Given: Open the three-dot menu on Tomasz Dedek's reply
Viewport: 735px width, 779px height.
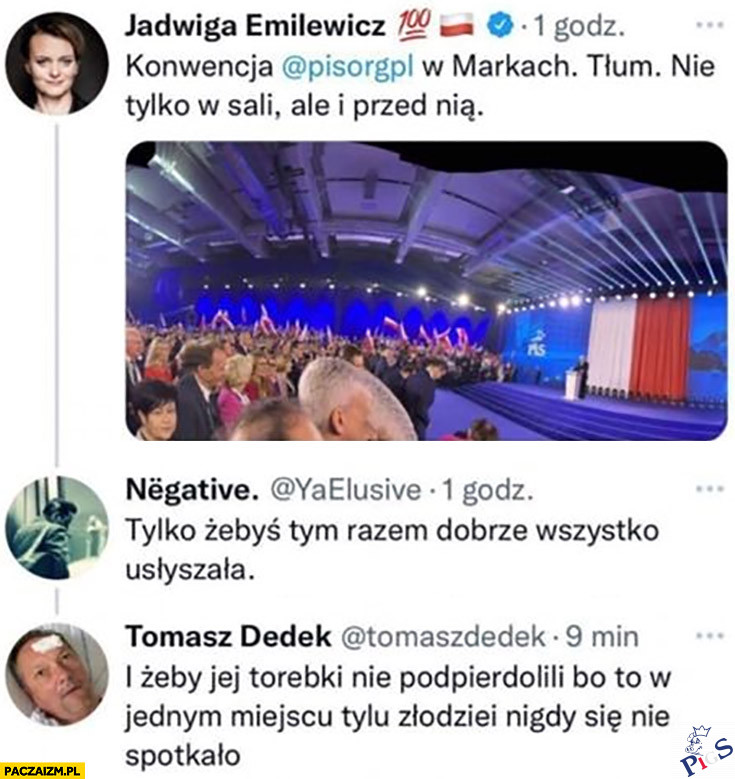Looking at the screenshot, I should [708, 635].
